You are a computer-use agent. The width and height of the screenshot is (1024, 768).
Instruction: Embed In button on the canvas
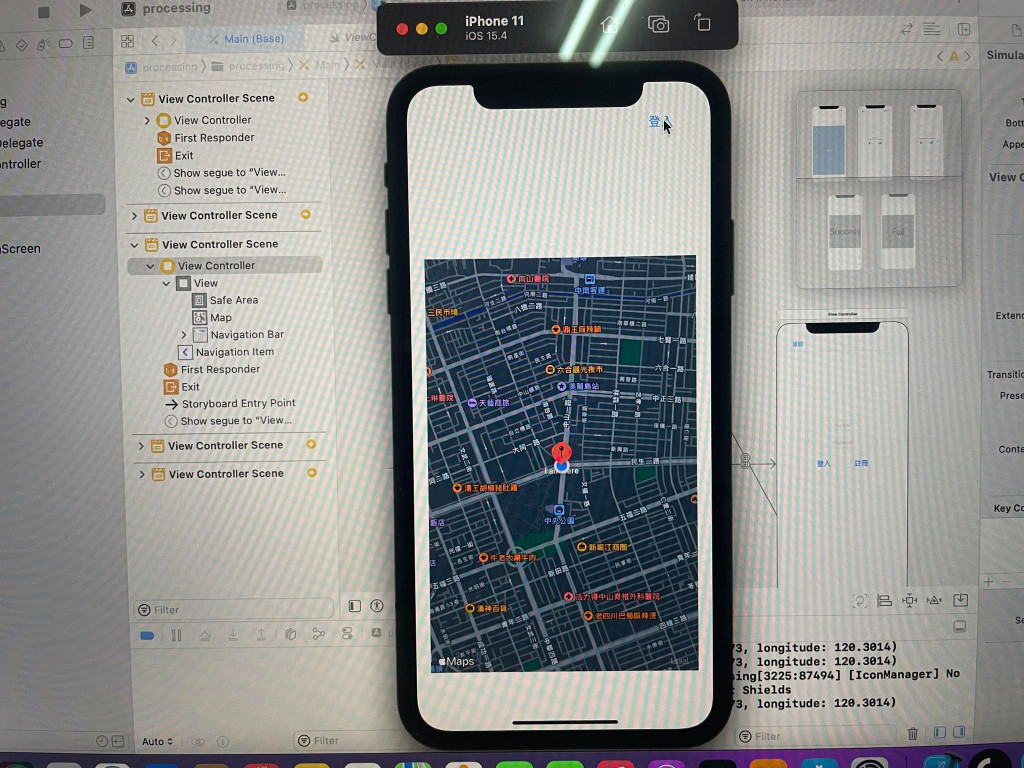coord(961,600)
